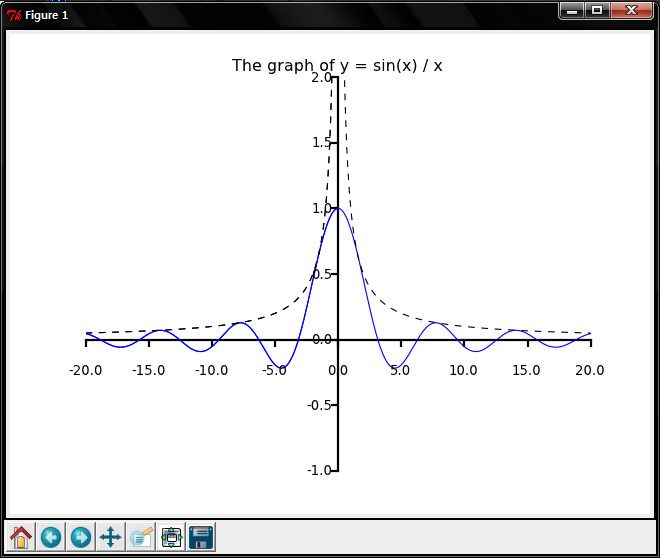
Task: Click the y-axis label '-1.0'
Action: [x=319, y=470]
